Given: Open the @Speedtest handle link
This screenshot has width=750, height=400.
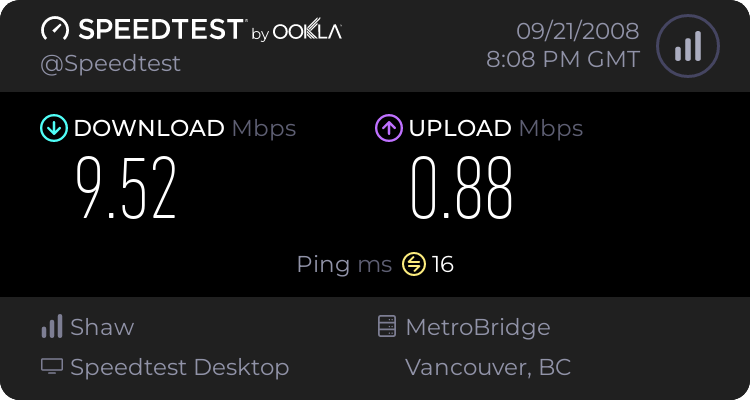Looking at the screenshot, I should click(110, 64).
